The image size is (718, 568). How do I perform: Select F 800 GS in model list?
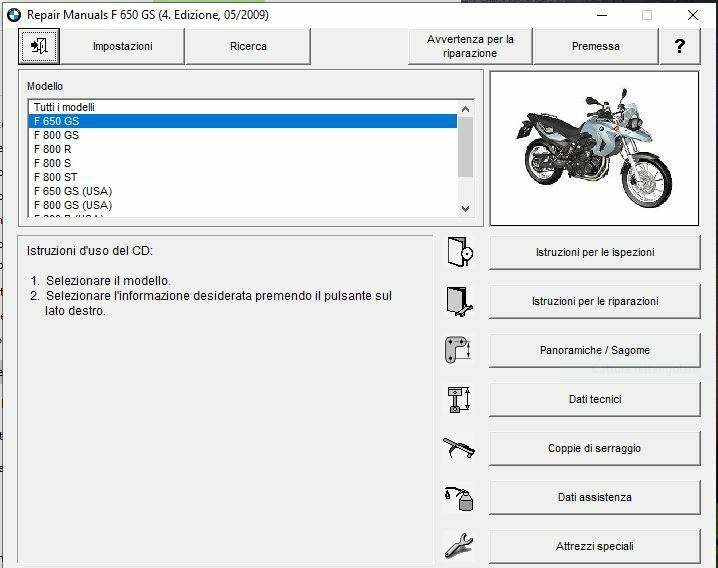pyautogui.click(x=56, y=135)
